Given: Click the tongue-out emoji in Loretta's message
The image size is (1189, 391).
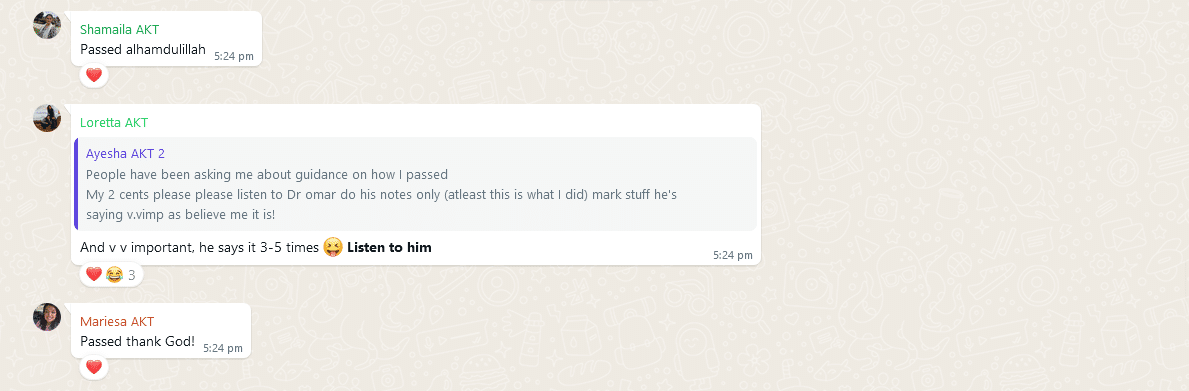Looking at the screenshot, I should pos(333,247).
